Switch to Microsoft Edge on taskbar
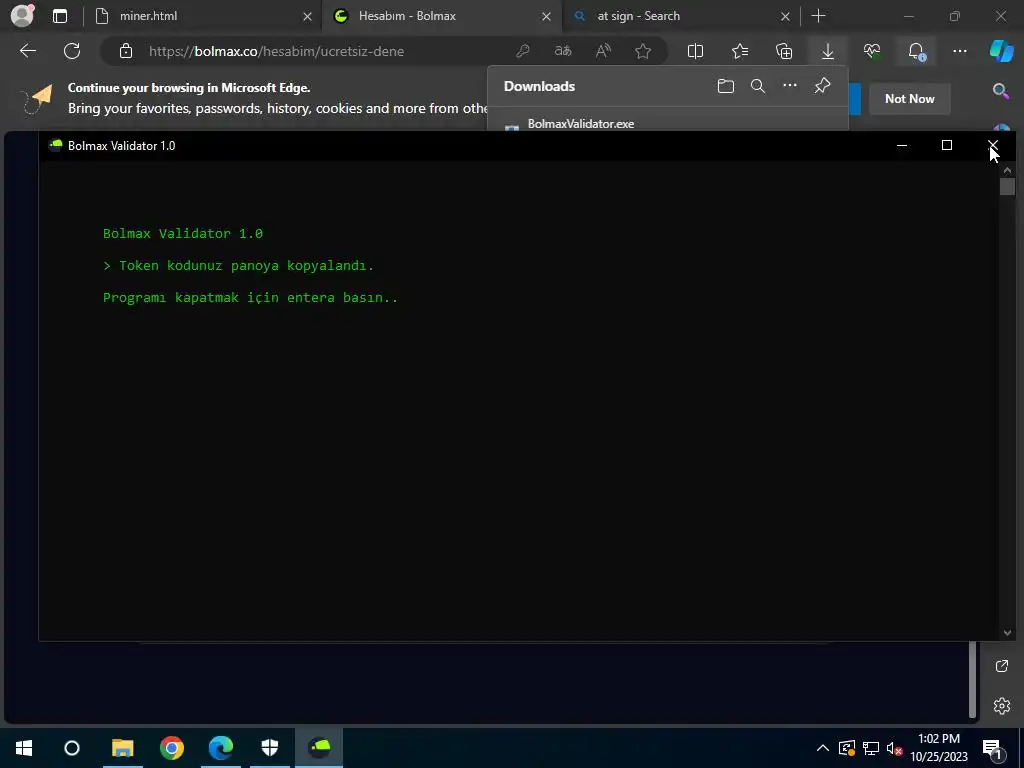The width and height of the screenshot is (1024, 768). coord(221,748)
